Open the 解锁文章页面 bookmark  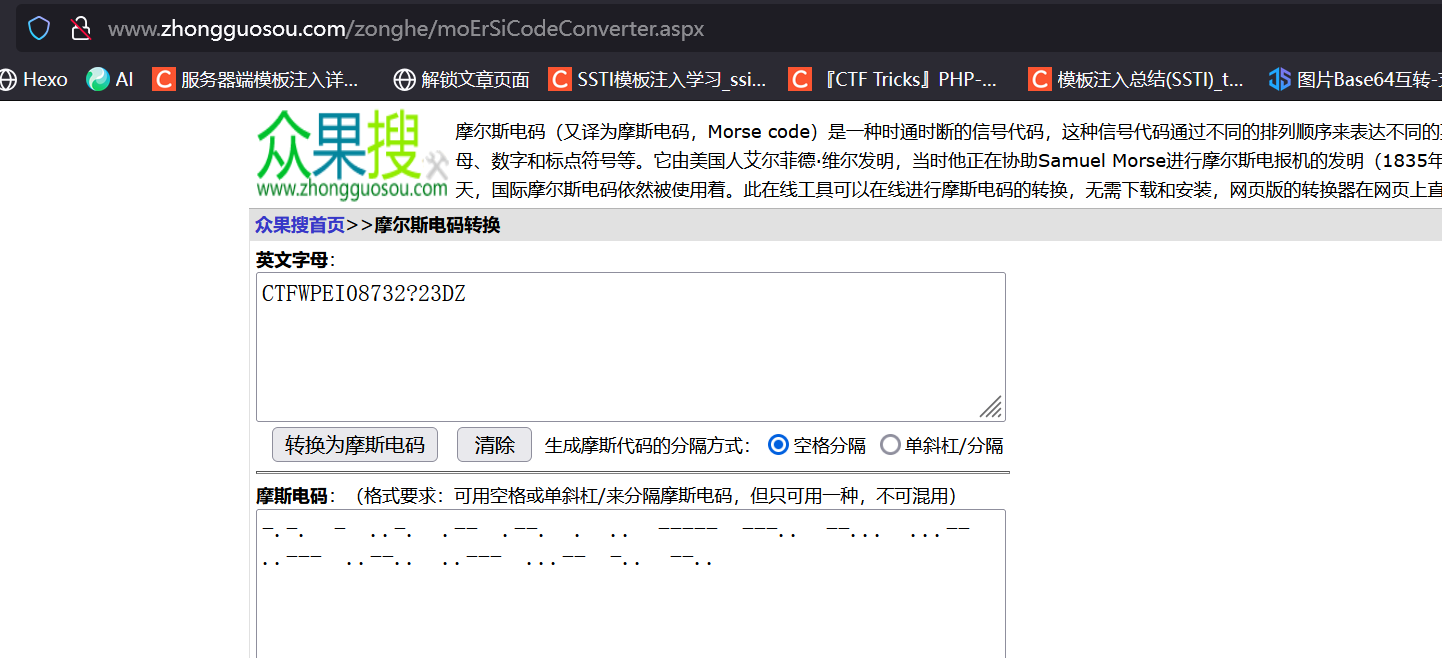[470, 78]
